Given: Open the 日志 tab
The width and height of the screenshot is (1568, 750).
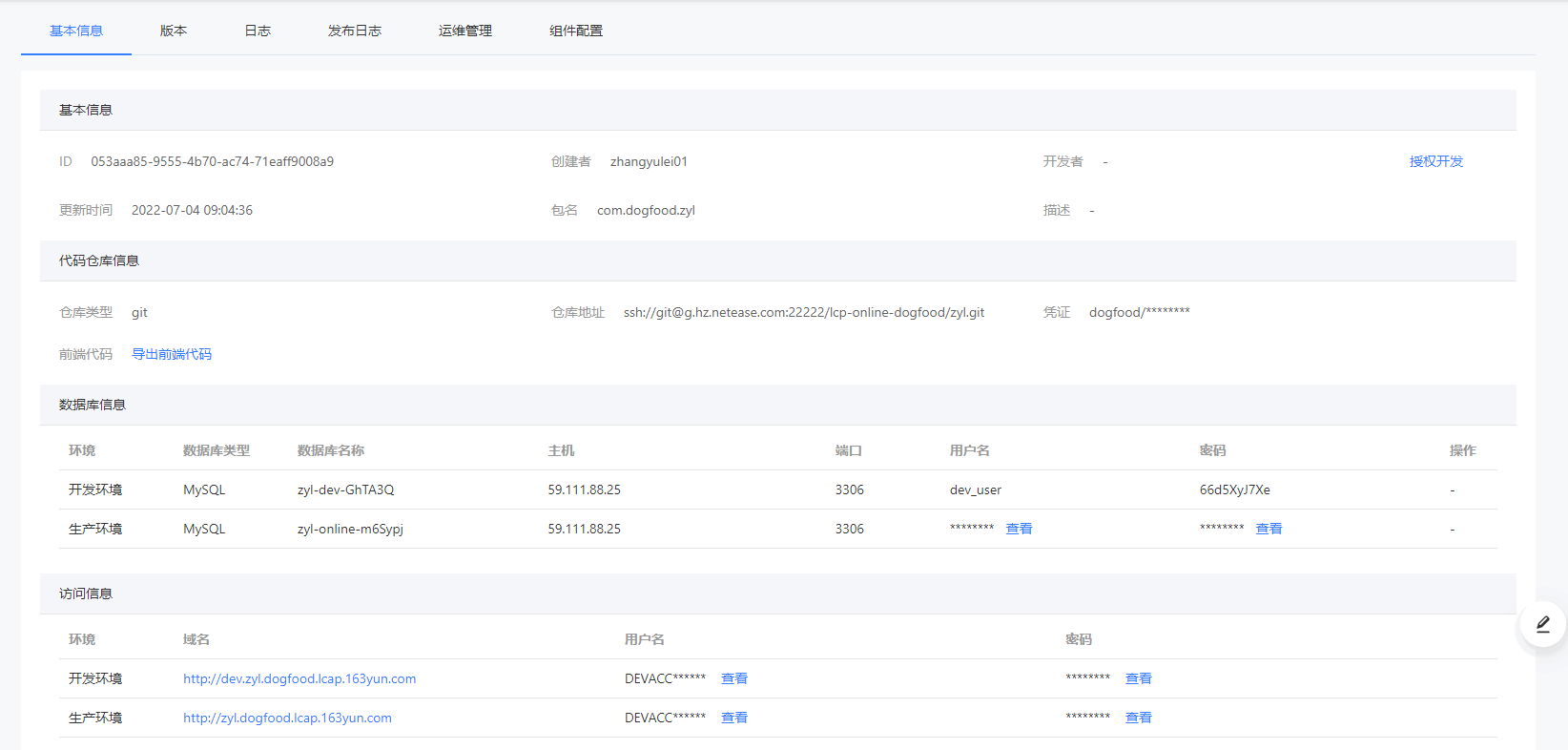Looking at the screenshot, I should coord(258,31).
